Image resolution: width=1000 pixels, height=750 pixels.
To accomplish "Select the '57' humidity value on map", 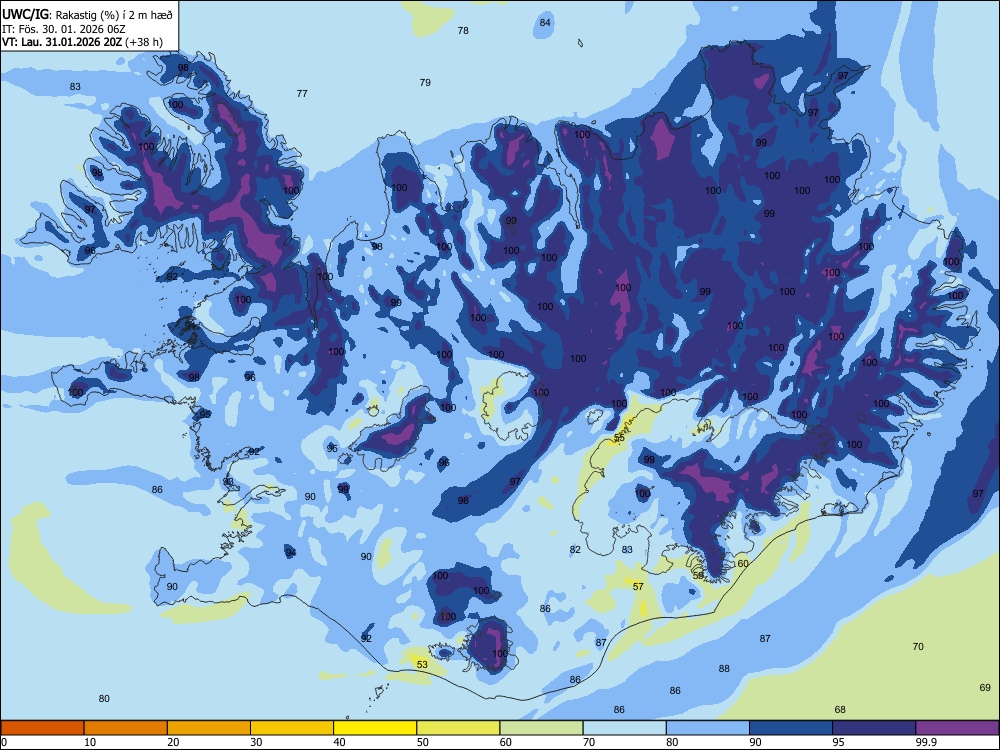I will tap(638, 587).
